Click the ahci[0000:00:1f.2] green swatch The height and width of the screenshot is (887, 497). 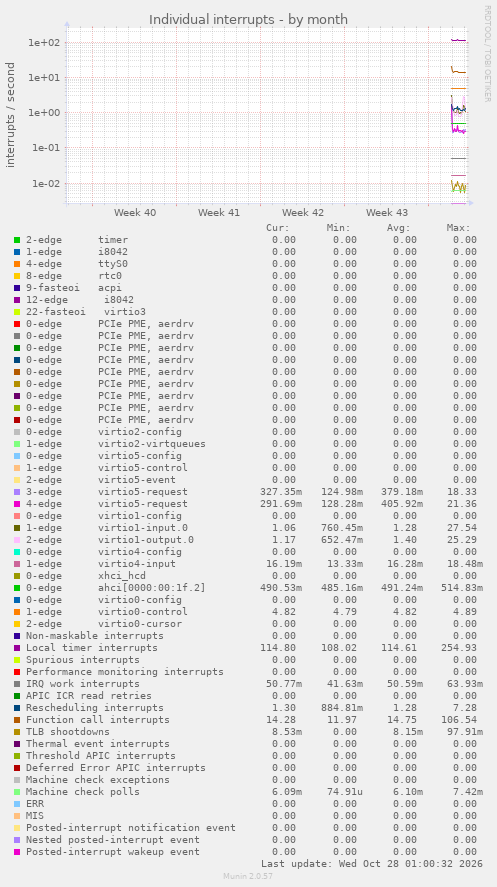point(17,588)
